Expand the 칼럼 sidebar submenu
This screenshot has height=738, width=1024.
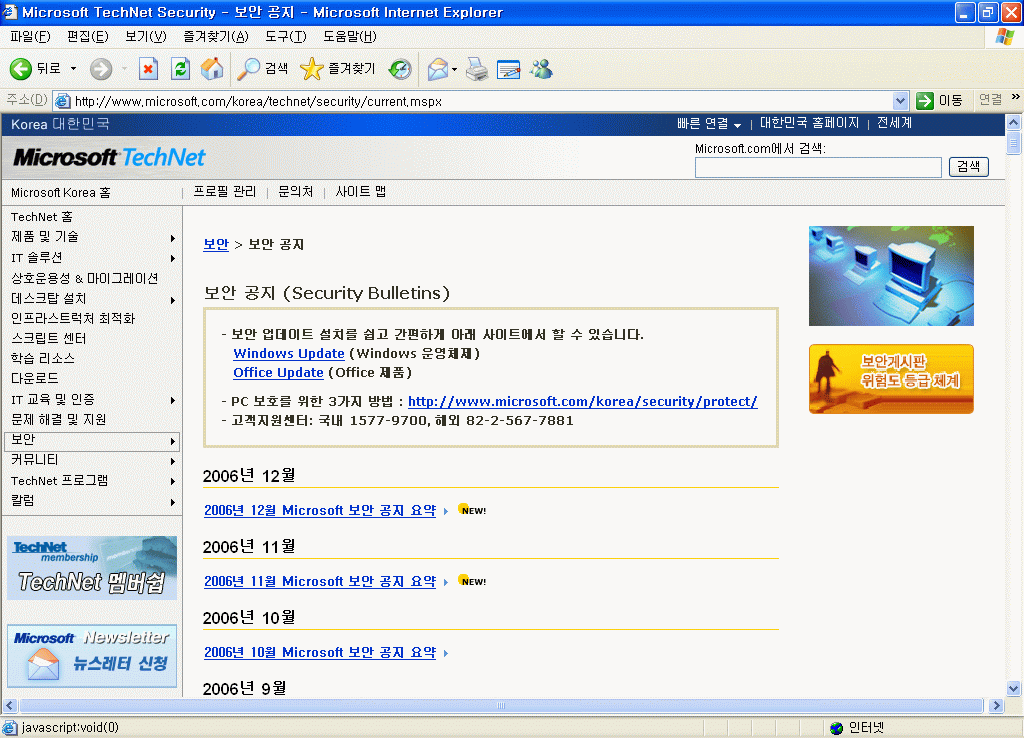(x=172, y=502)
